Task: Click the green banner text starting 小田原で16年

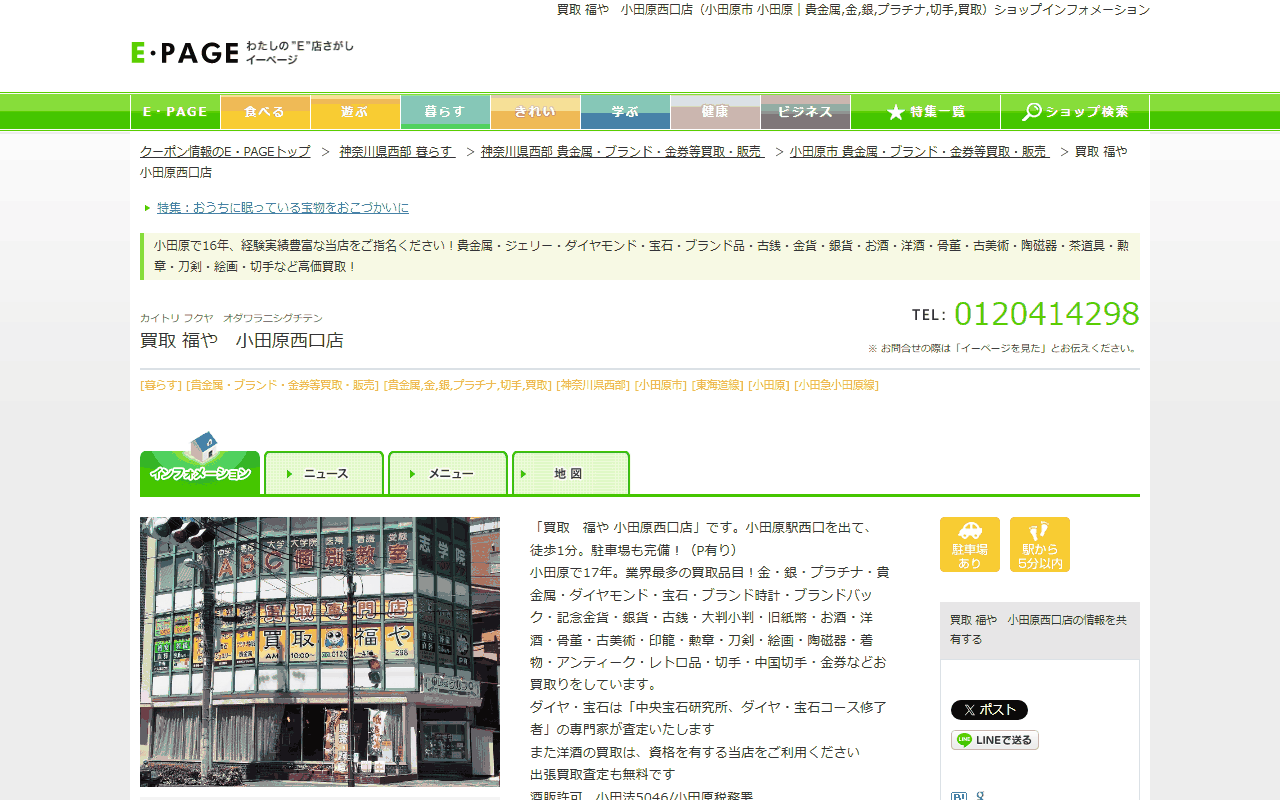Action: click(x=640, y=256)
